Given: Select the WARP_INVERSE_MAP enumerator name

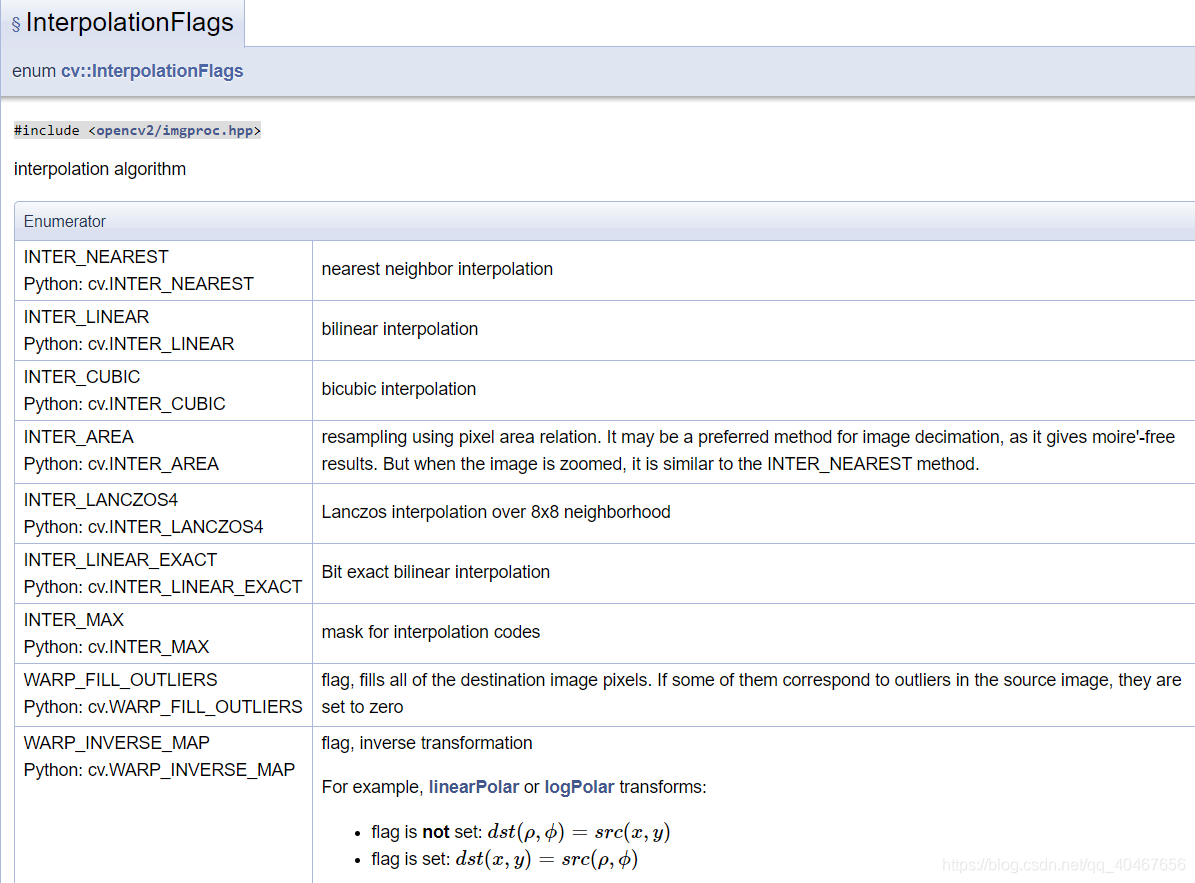Looking at the screenshot, I should (x=117, y=744).
